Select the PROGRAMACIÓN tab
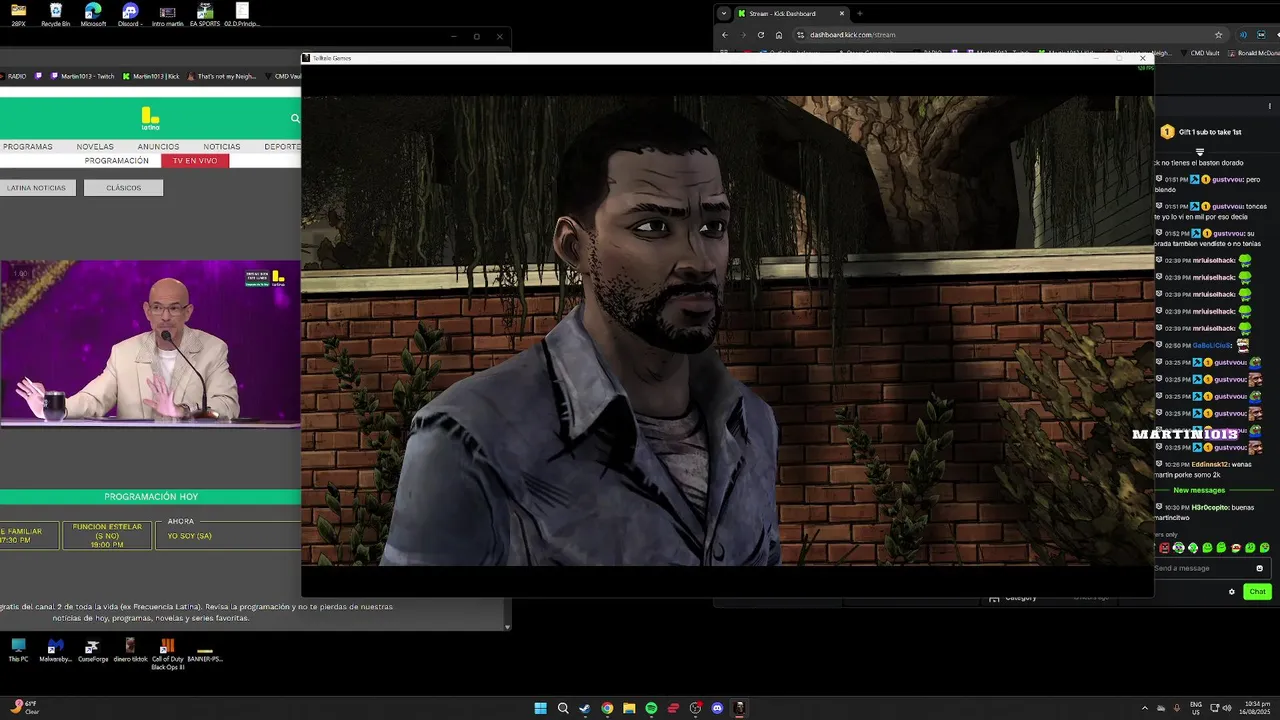This screenshot has width=1280, height=720. [117, 160]
